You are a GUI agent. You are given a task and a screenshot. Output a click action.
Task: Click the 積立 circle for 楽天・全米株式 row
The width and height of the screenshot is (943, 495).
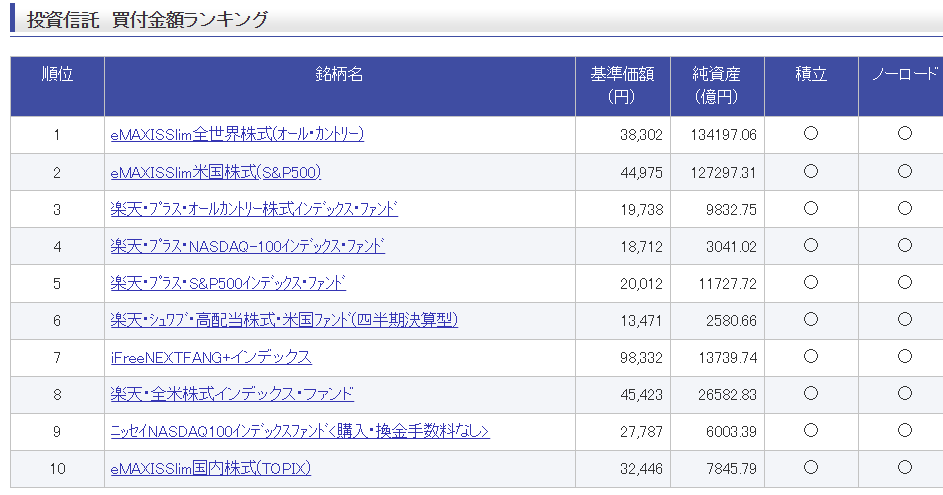point(811,393)
